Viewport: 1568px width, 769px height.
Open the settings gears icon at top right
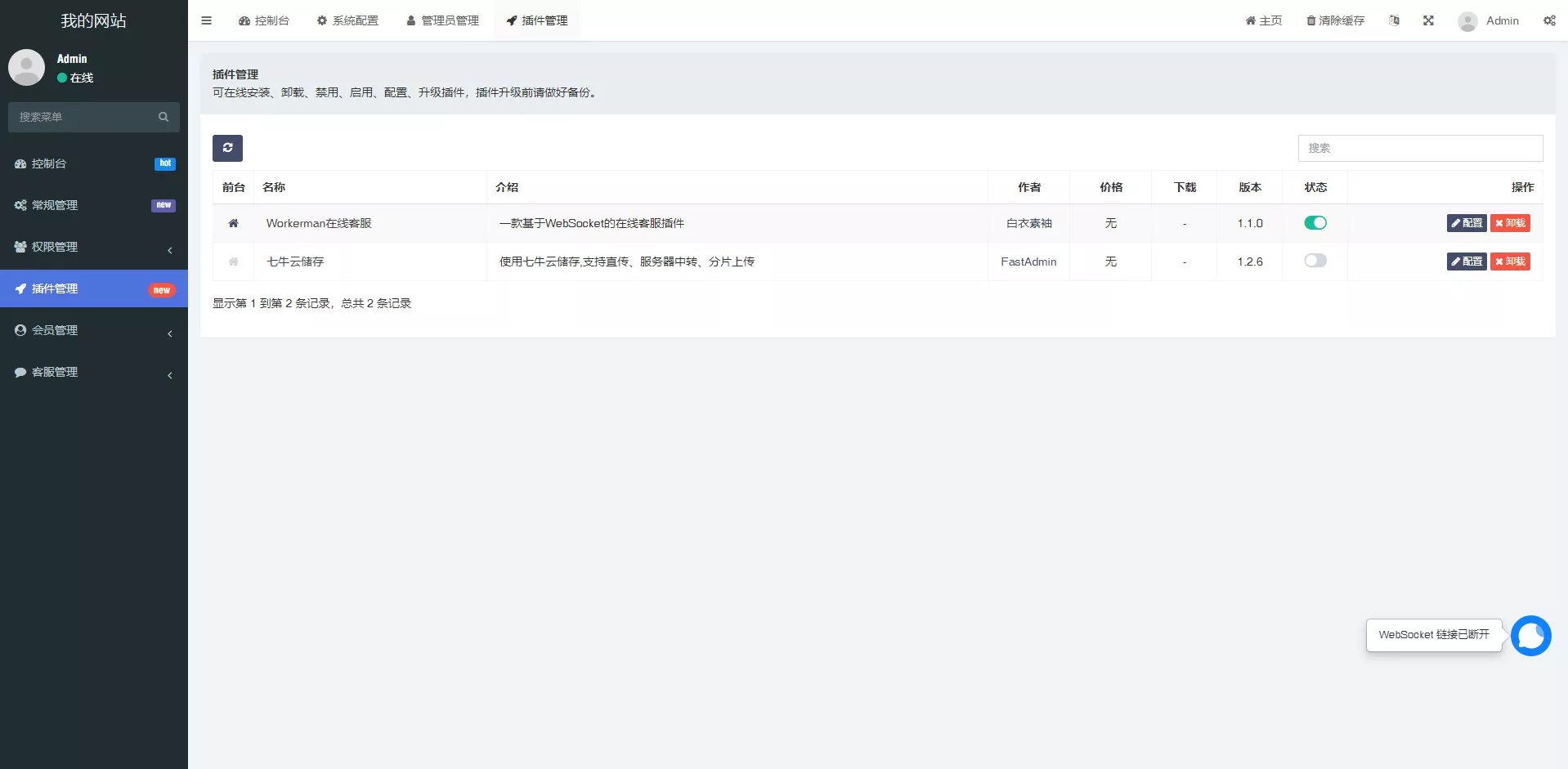1549,20
